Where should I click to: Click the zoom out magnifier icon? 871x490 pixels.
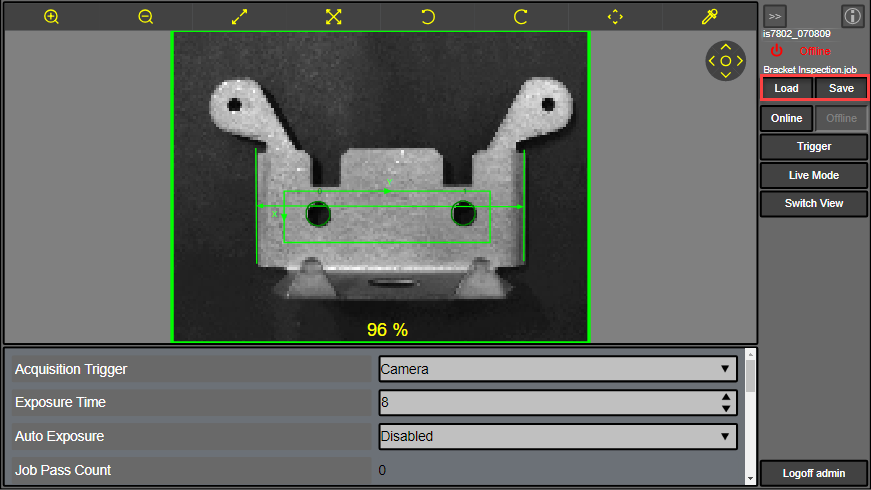[x=146, y=17]
